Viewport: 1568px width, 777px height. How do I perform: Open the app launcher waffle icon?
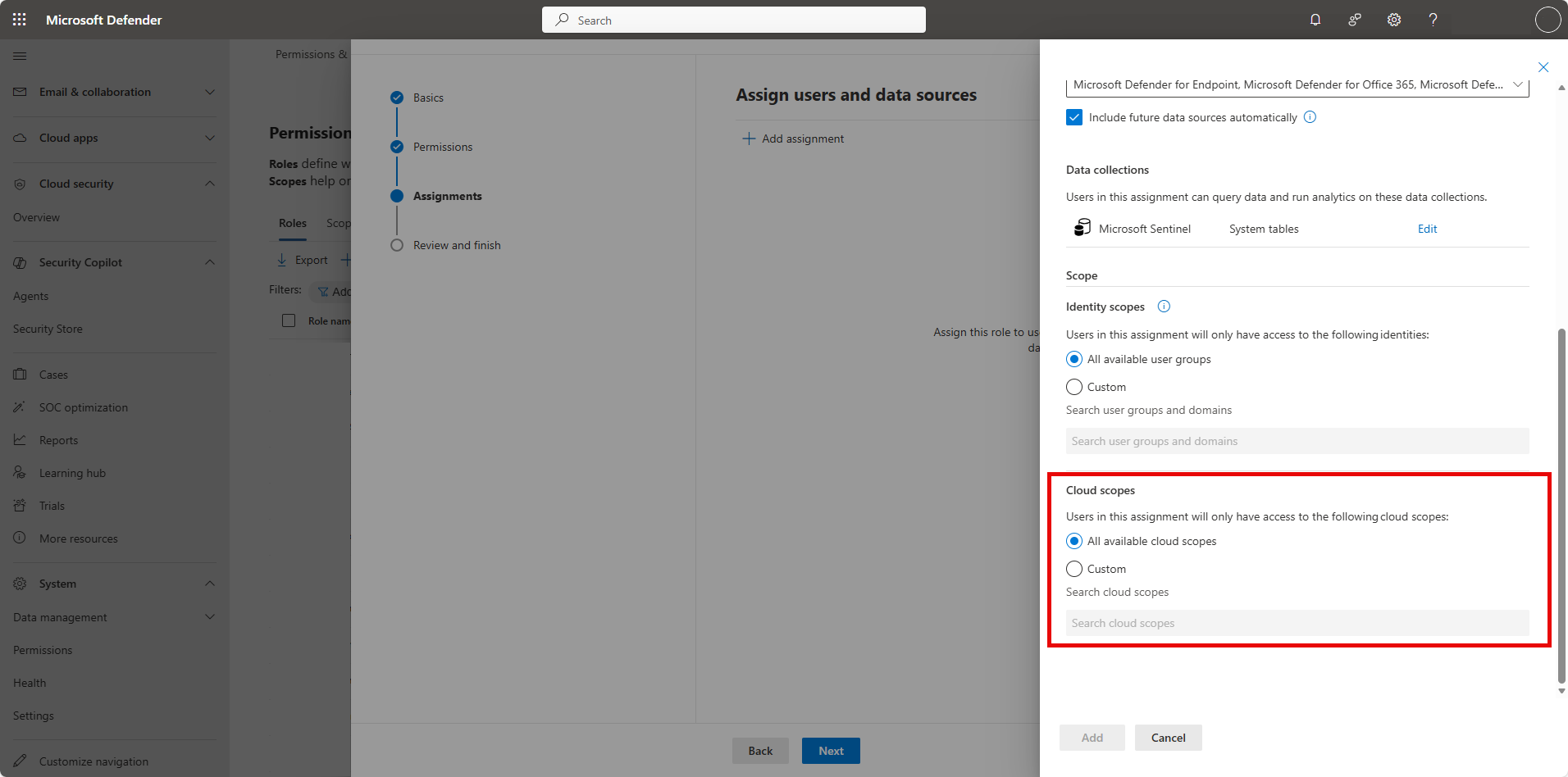20,20
